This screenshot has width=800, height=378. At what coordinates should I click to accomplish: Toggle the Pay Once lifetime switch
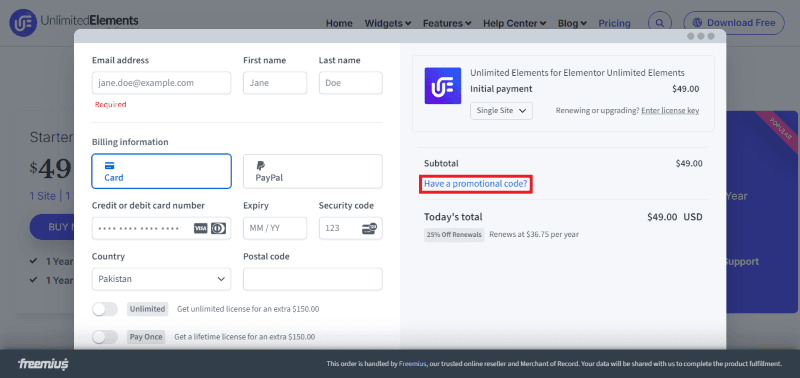(105, 337)
